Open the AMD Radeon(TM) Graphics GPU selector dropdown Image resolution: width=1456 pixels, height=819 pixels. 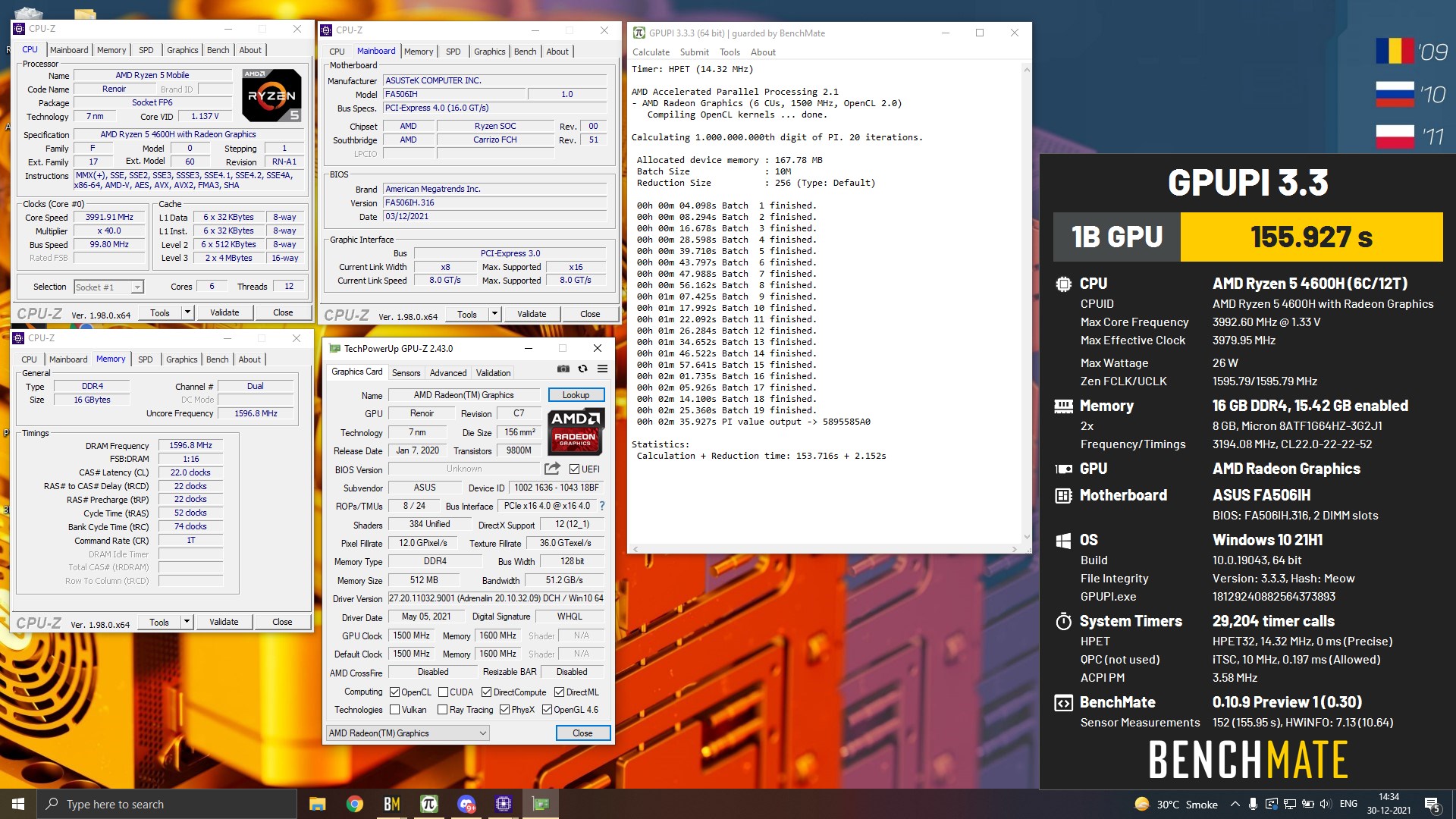(x=407, y=733)
